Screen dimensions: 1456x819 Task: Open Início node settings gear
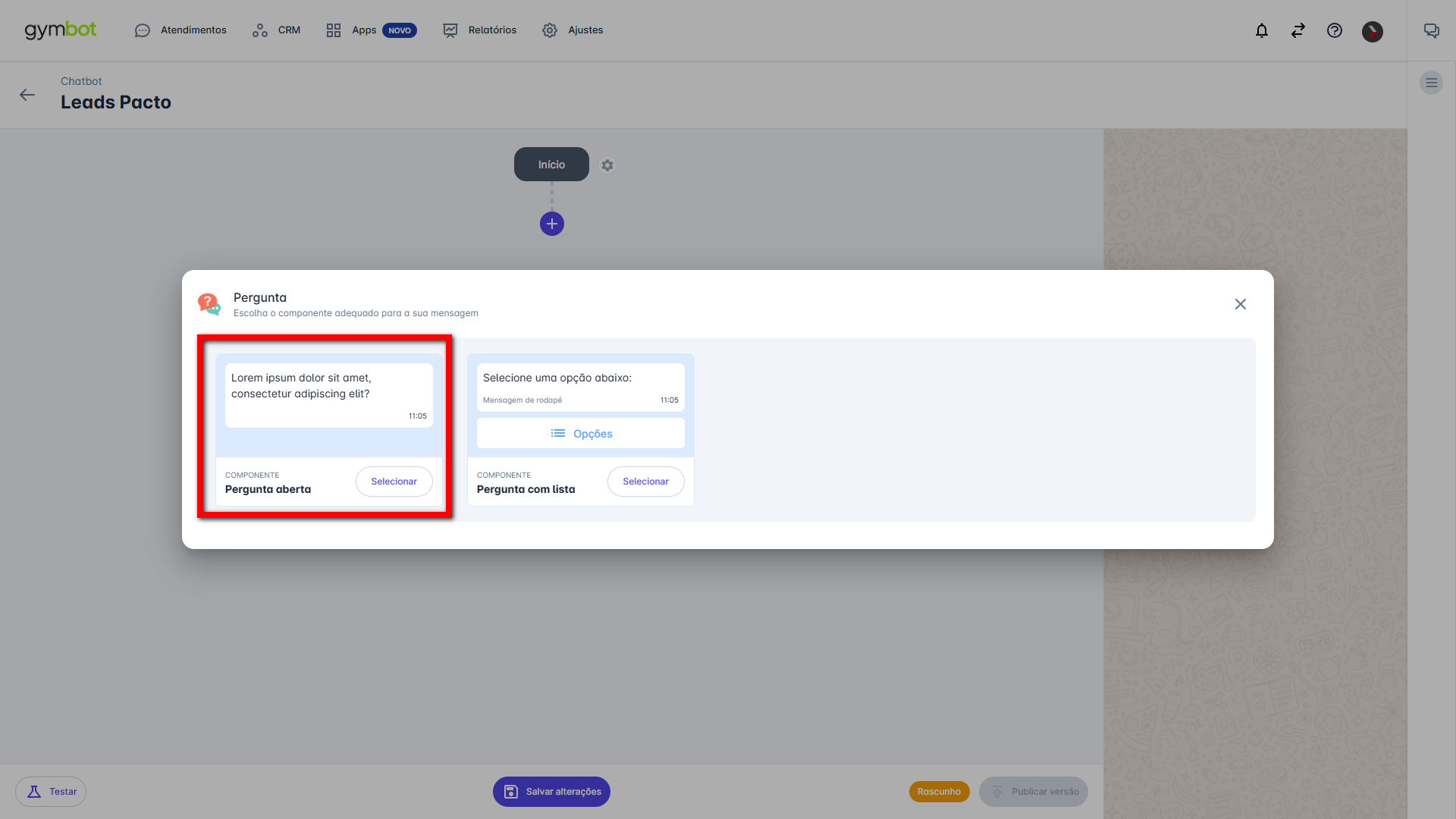tap(607, 165)
